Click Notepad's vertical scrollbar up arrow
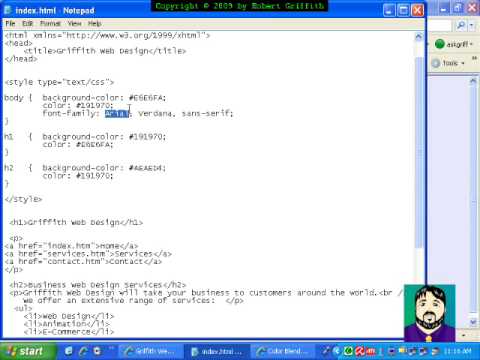 419,37
